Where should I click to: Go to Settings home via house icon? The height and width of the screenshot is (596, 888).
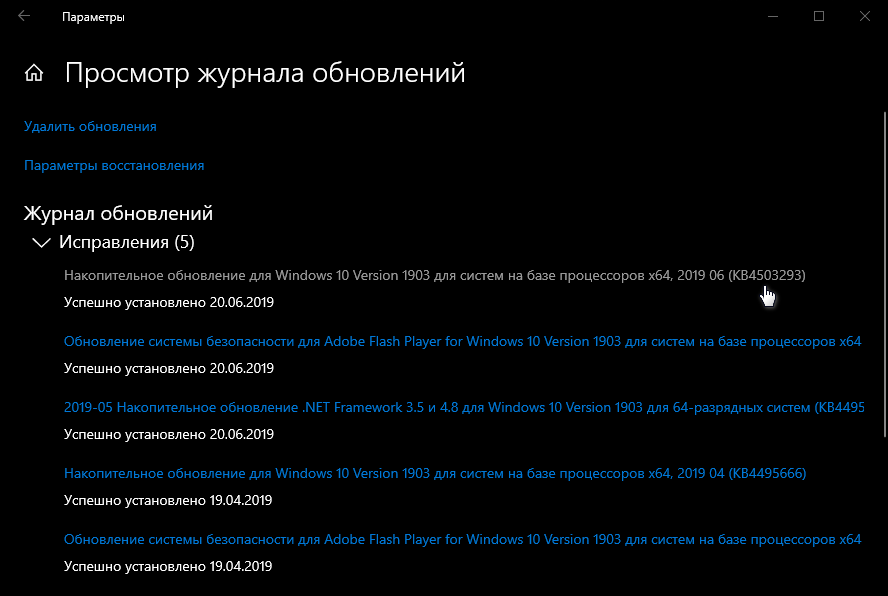(x=34, y=73)
